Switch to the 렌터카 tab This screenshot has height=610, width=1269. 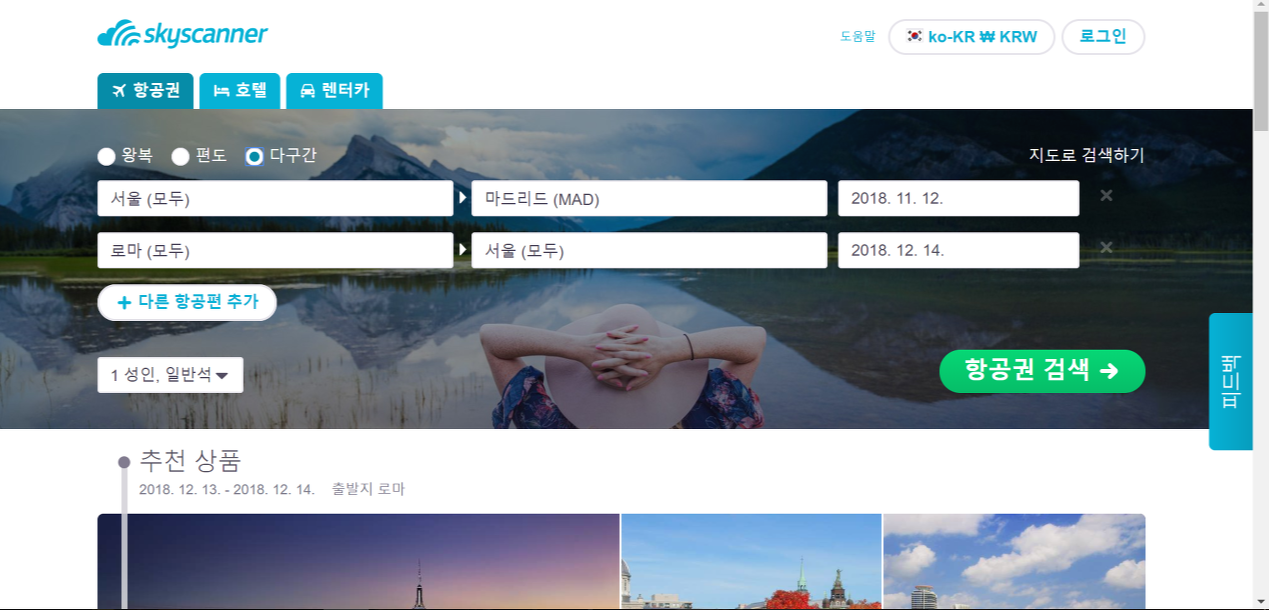click(334, 91)
